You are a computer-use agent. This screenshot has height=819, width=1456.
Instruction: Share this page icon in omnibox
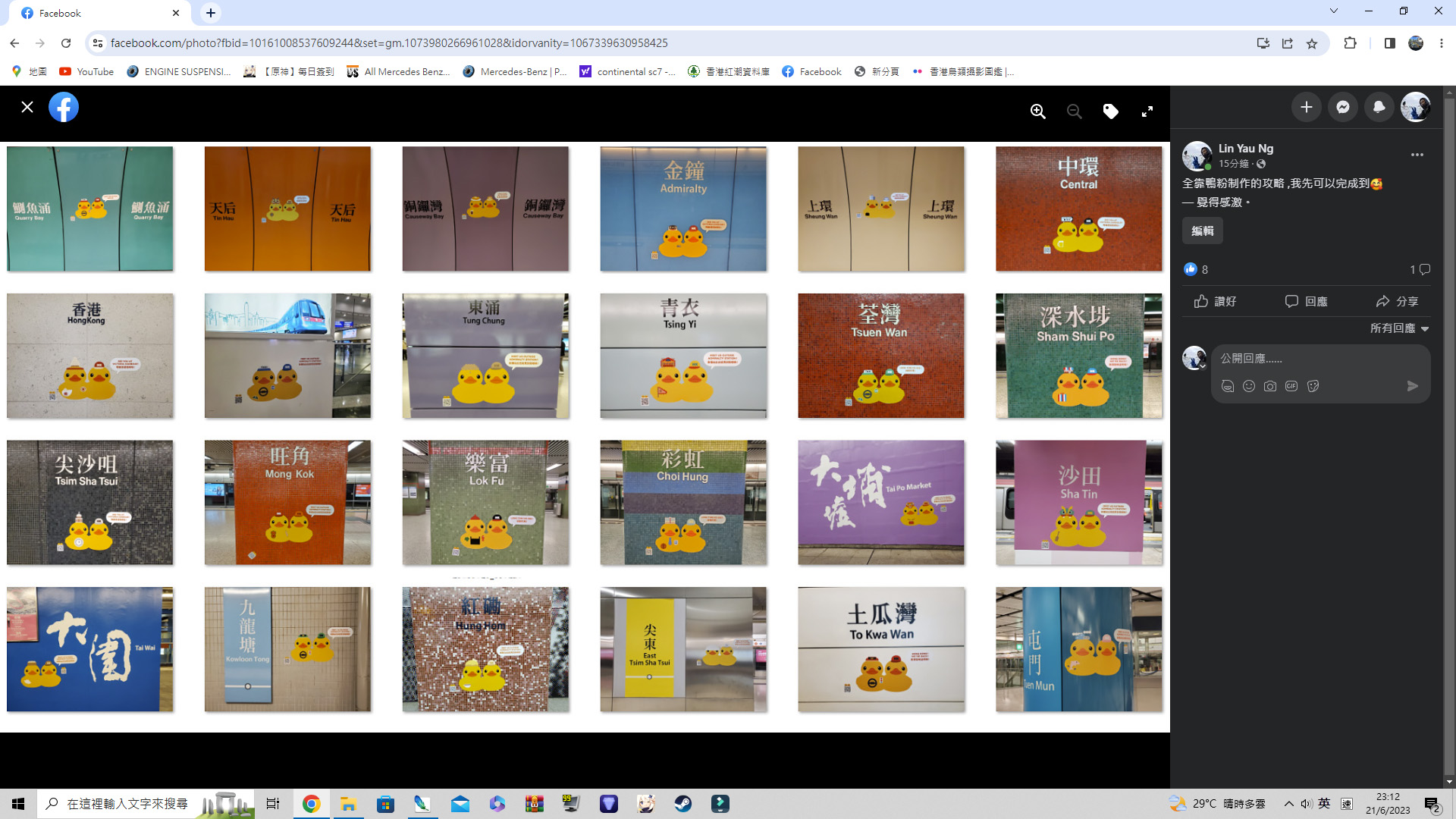coord(1288,43)
